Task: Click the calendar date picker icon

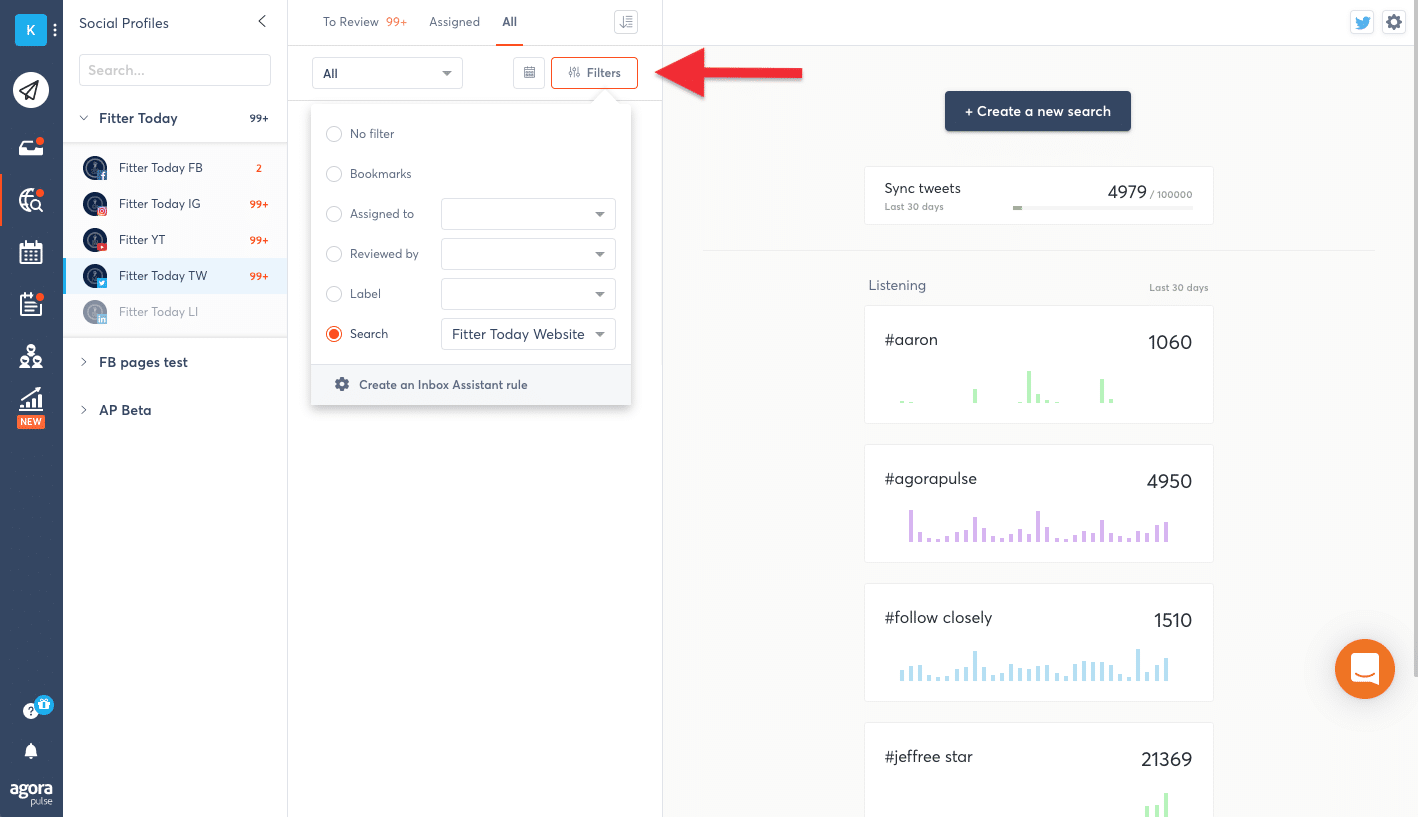Action: [x=529, y=73]
